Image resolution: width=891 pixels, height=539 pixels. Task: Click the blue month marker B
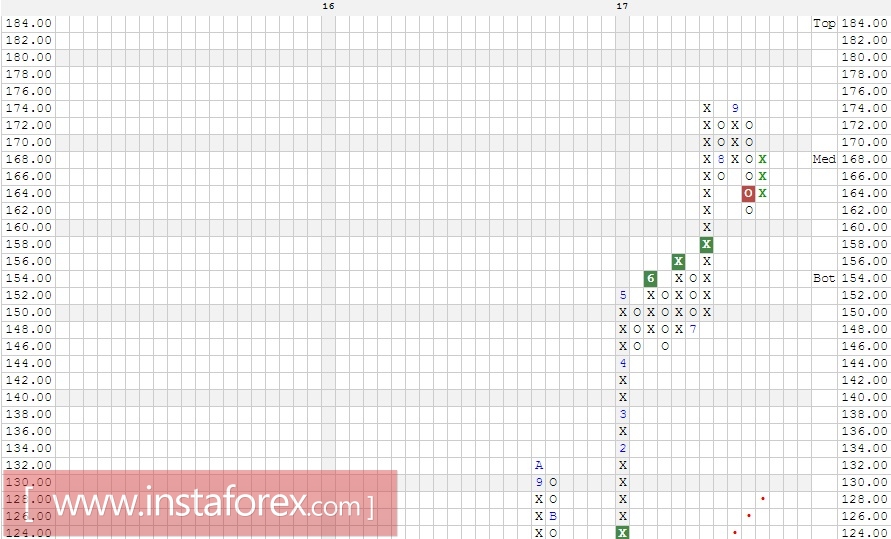553,516
